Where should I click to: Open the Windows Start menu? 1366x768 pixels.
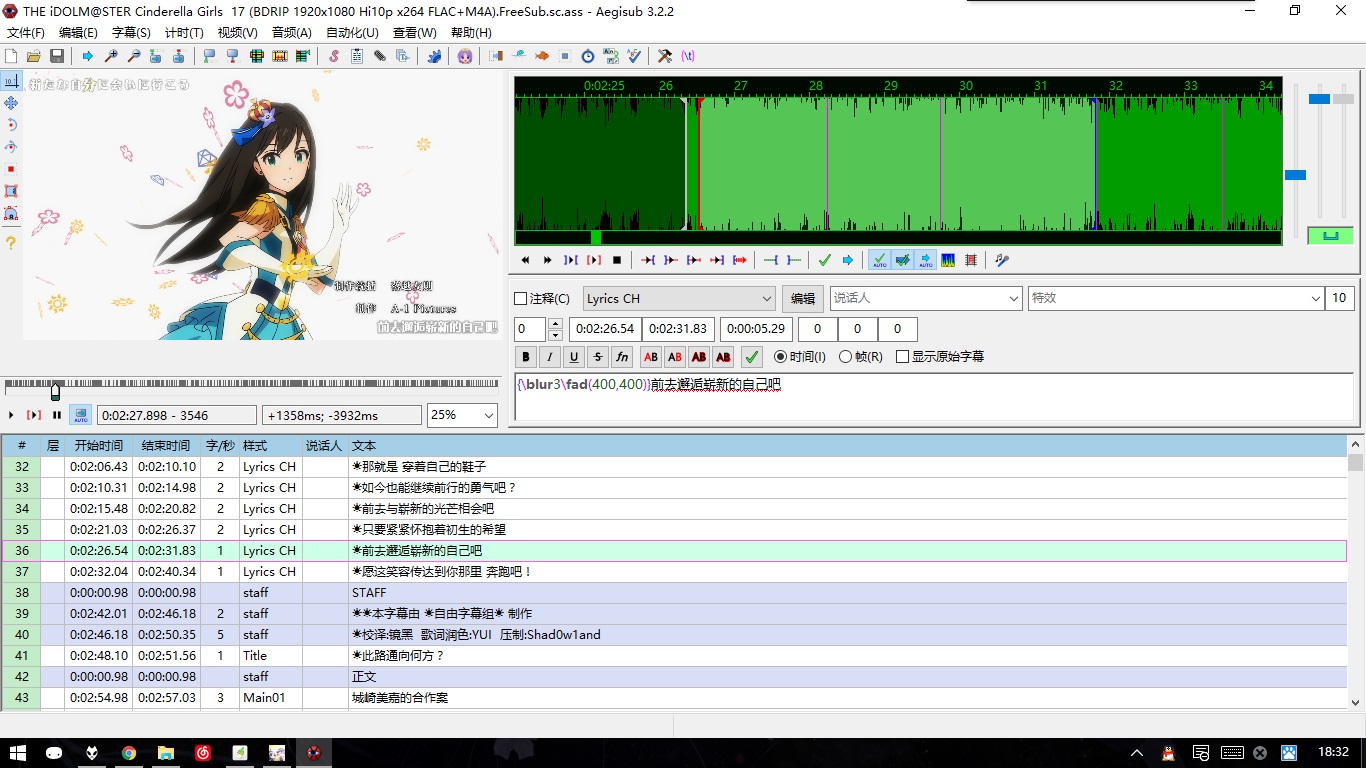point(18,752)
